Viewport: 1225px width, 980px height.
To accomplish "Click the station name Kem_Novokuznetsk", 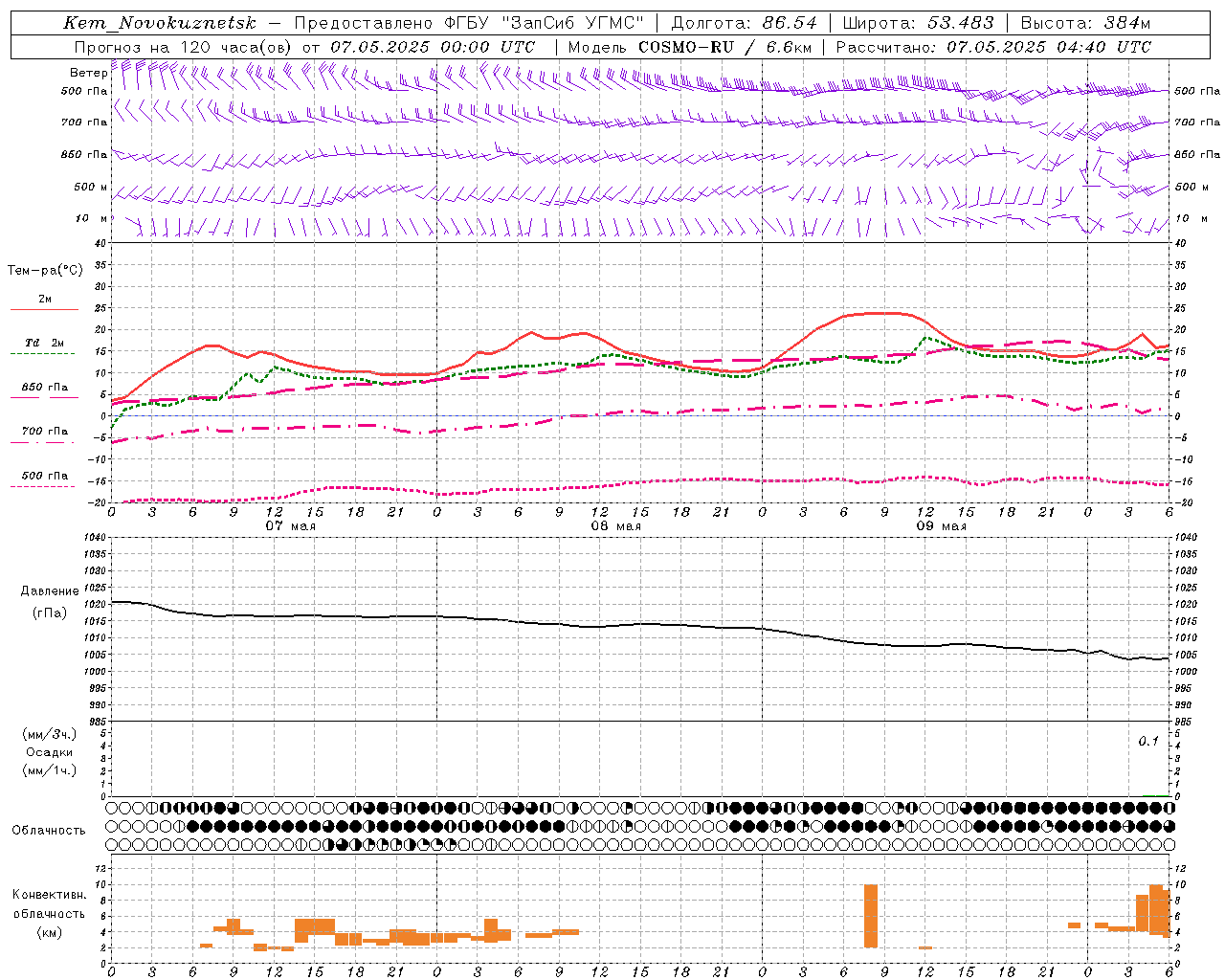I will click(160, 23).
